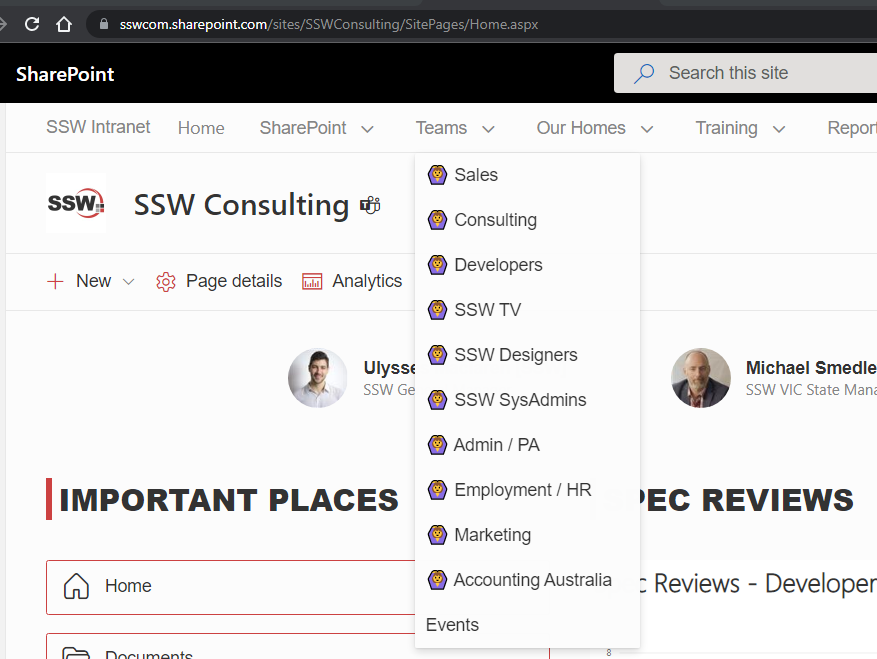Click the lion icon next to Consulting

coord(437,220)
